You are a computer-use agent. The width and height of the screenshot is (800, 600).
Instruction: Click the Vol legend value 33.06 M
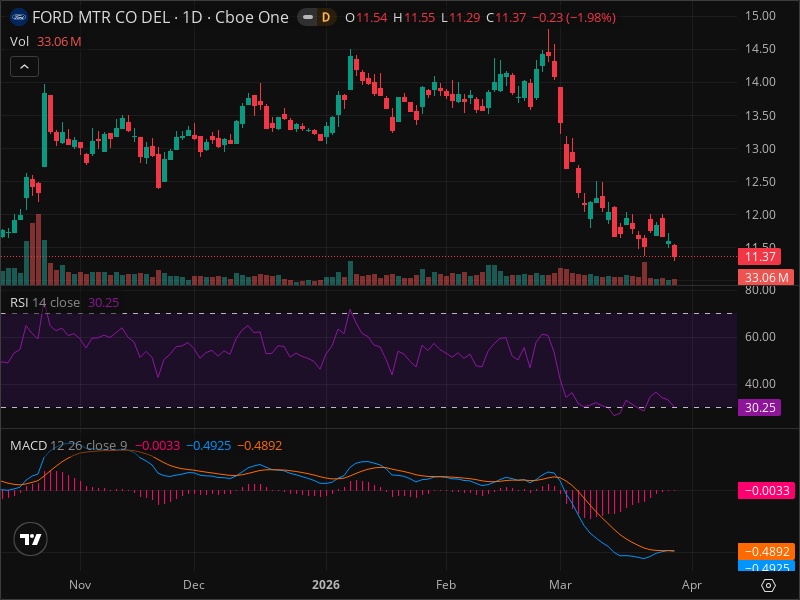tap(59, 42)
